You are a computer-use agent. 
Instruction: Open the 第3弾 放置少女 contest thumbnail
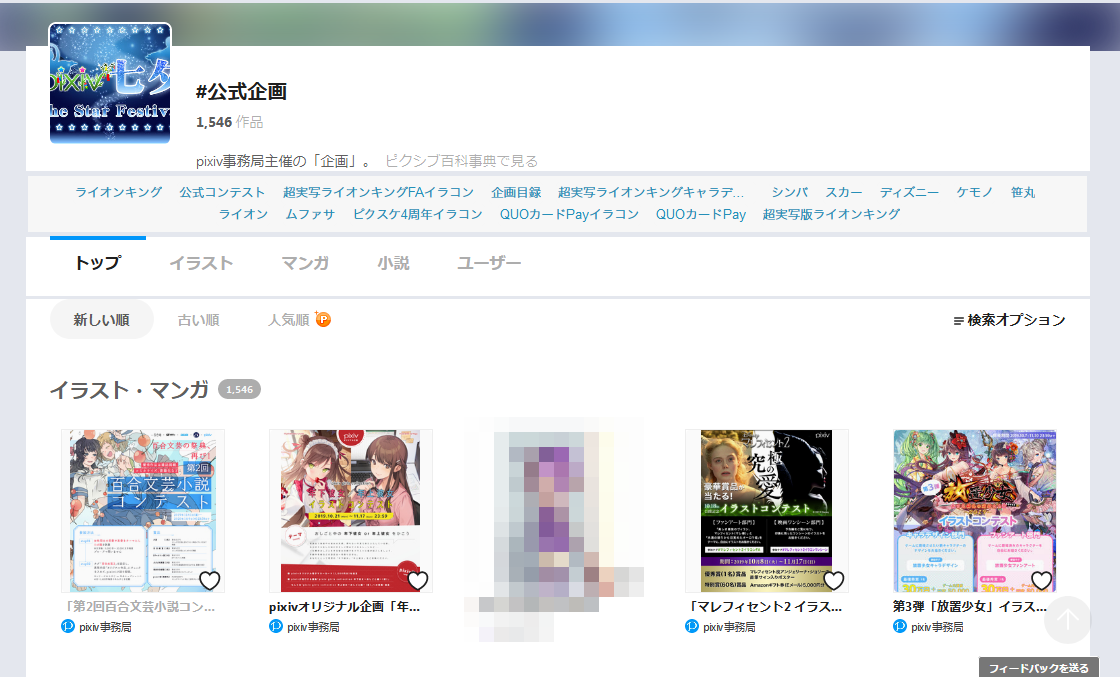[975, 511]
